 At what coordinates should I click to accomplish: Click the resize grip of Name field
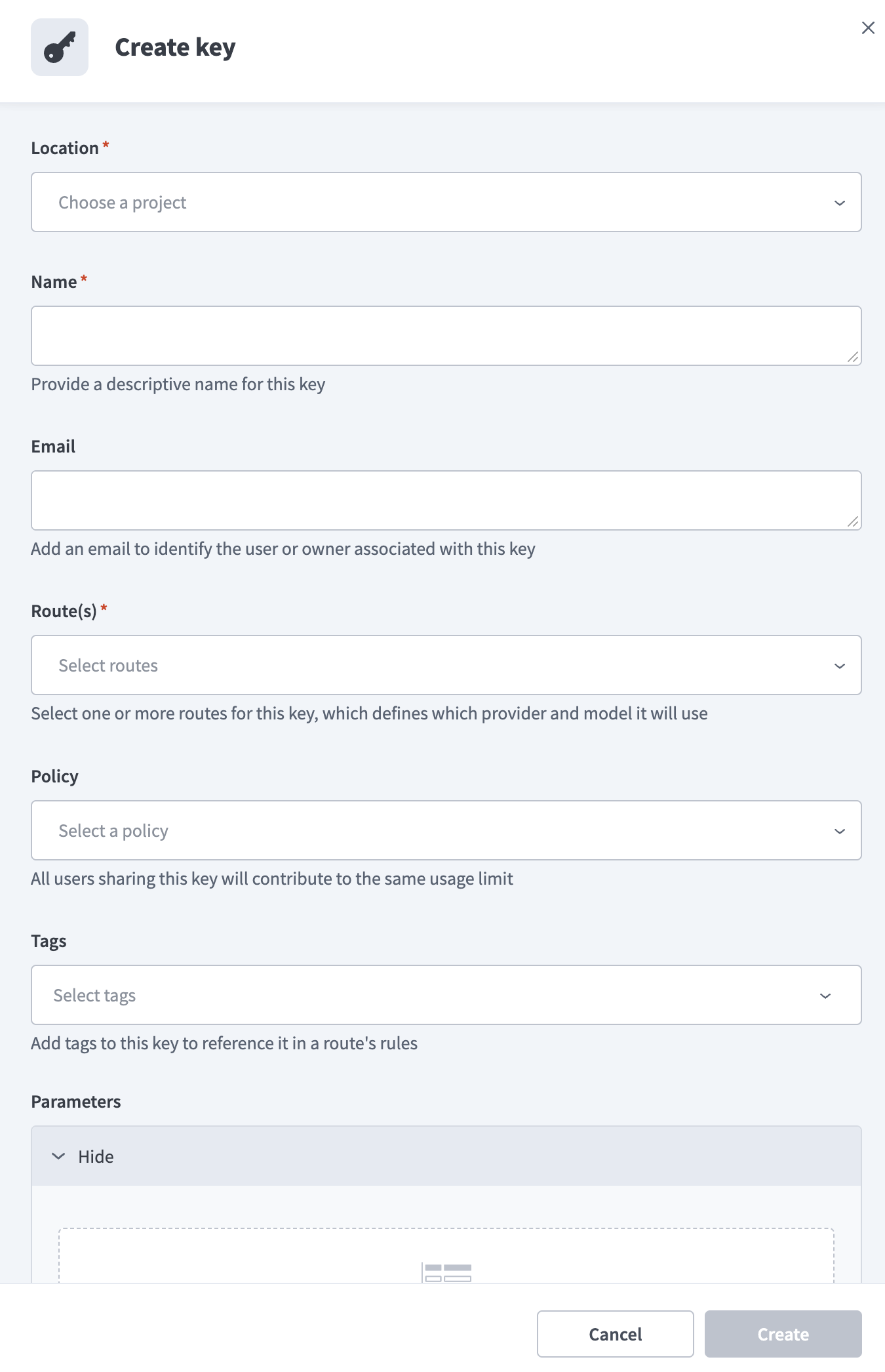pyautogui.click(x=853, y=357)
